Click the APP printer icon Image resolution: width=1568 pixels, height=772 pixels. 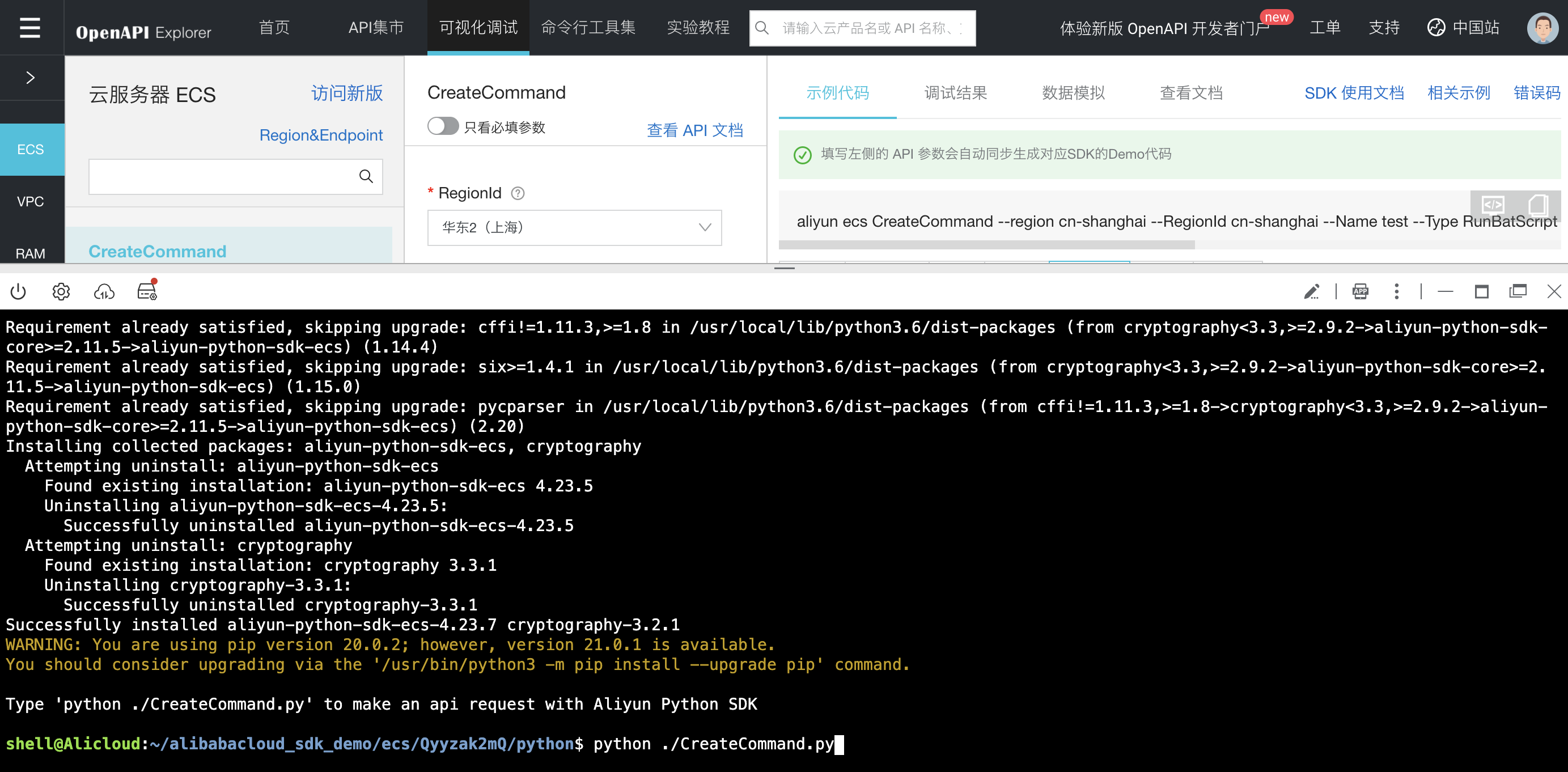point(1360,292)
